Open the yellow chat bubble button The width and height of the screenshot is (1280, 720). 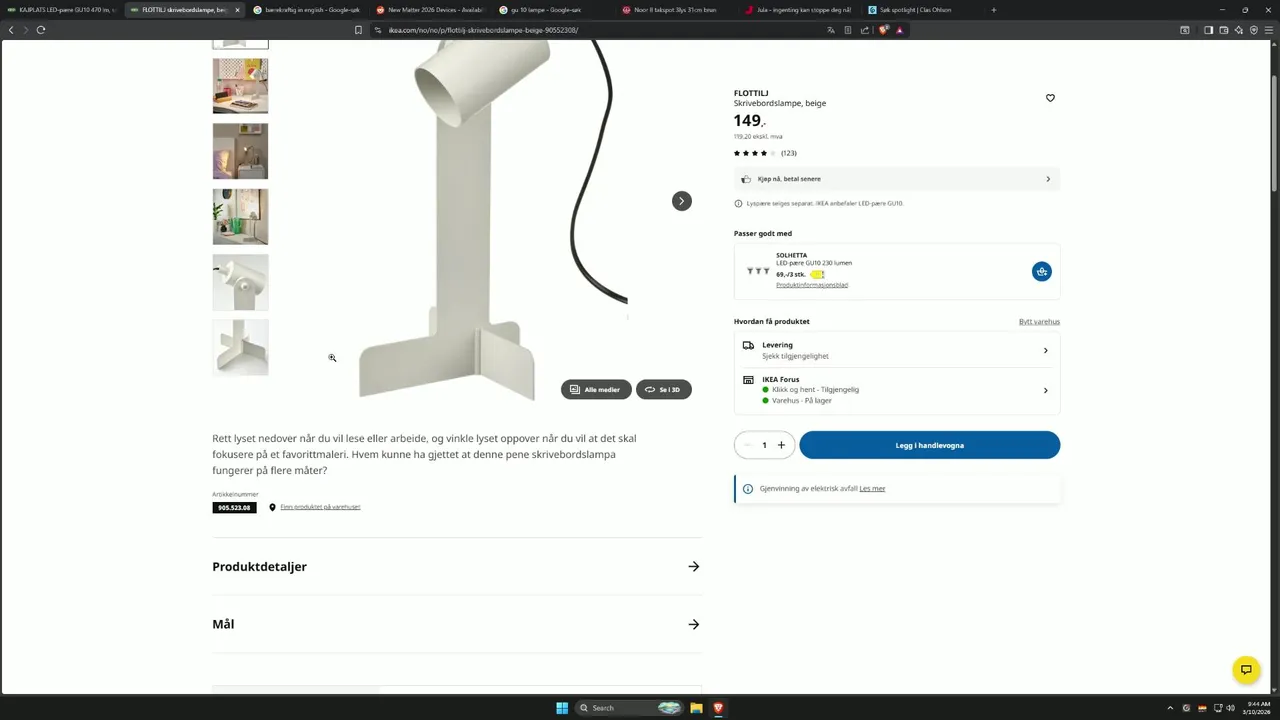tap(1246, 670)
